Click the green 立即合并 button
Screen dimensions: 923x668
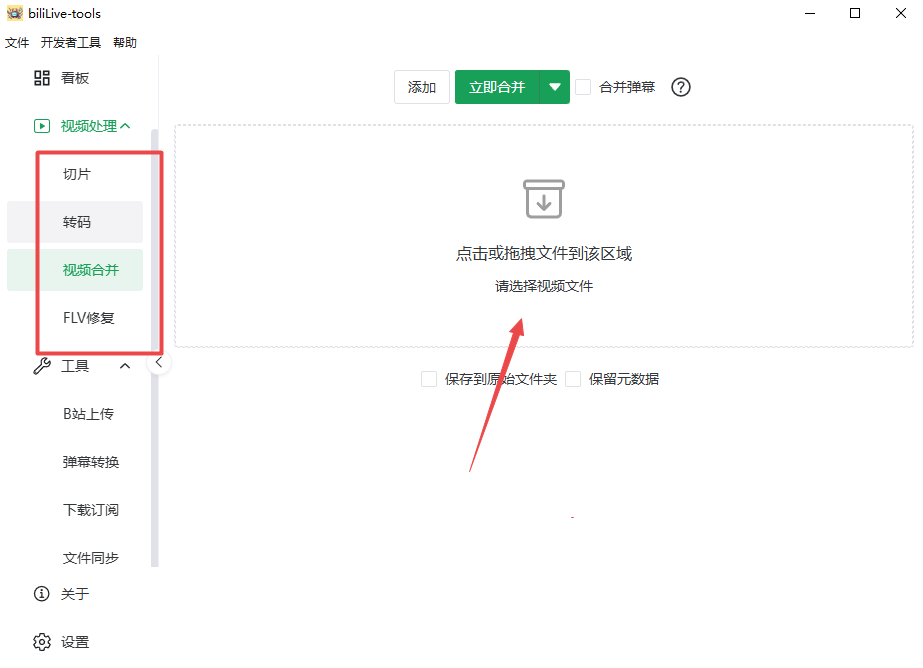point(497,87)
